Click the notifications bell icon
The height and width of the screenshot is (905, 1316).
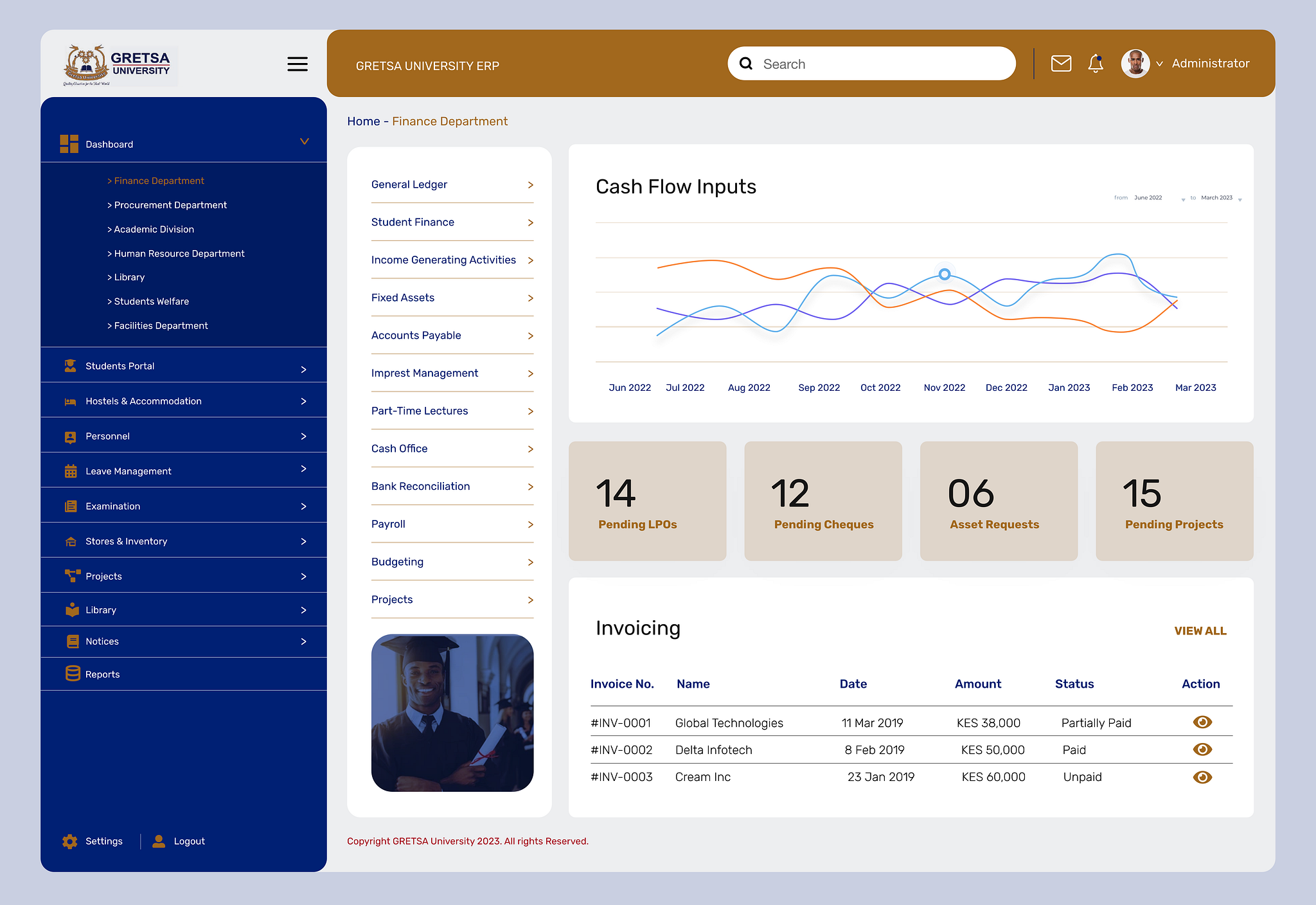(x=1096, y=64)
